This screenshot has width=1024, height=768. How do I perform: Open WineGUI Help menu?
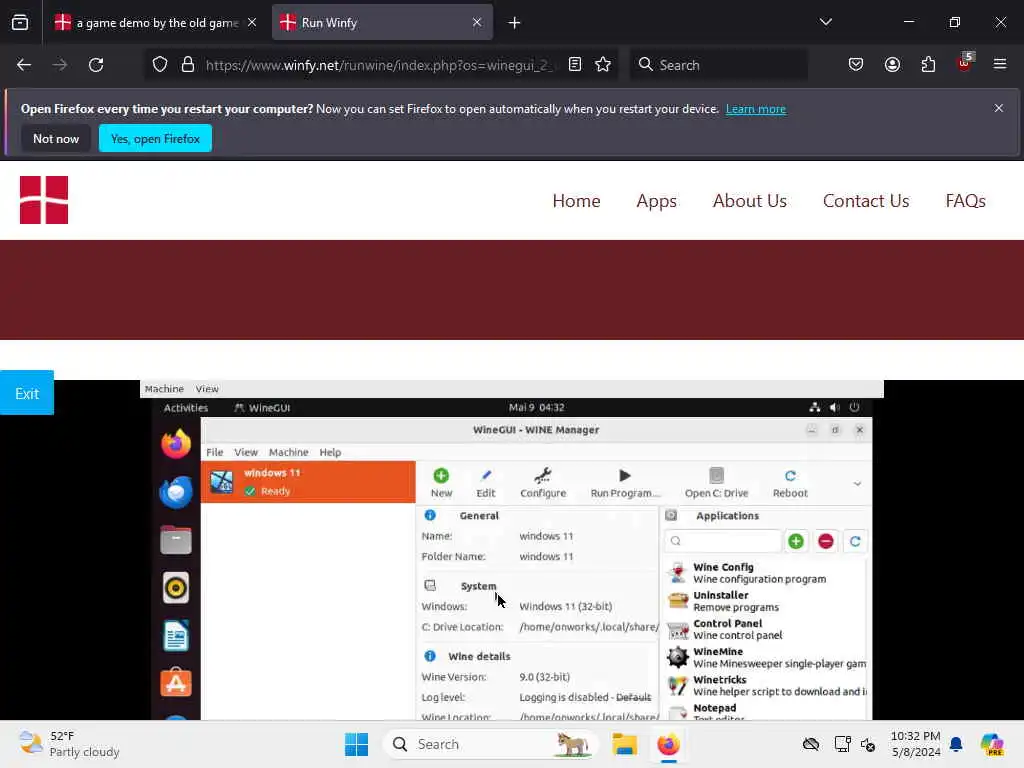coord(330,452)
